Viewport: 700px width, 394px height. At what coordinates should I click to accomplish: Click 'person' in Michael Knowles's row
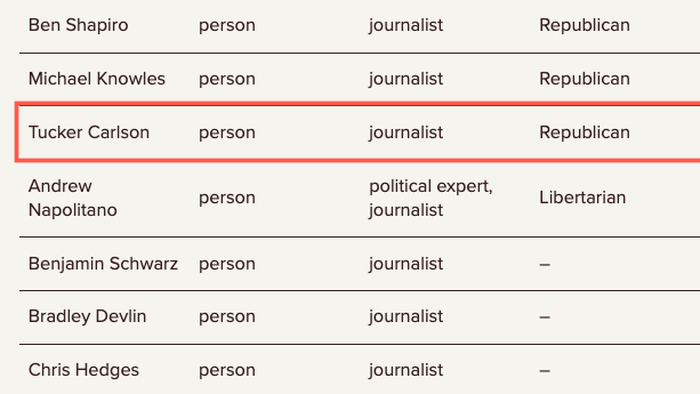tap(227, 80)
